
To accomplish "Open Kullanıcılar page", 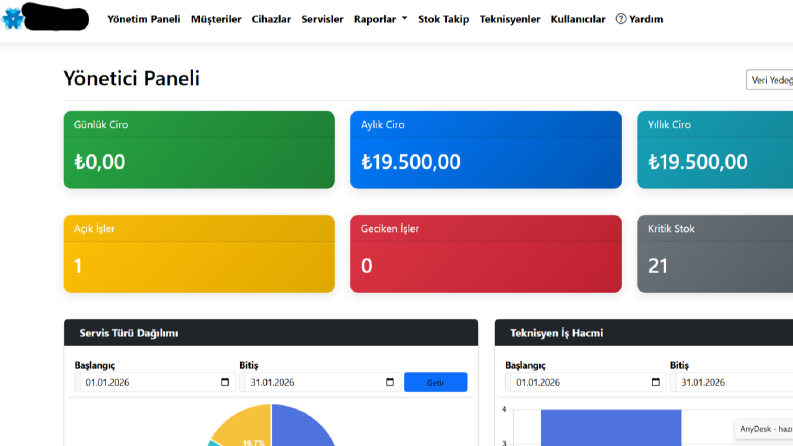I will point(578,19).
